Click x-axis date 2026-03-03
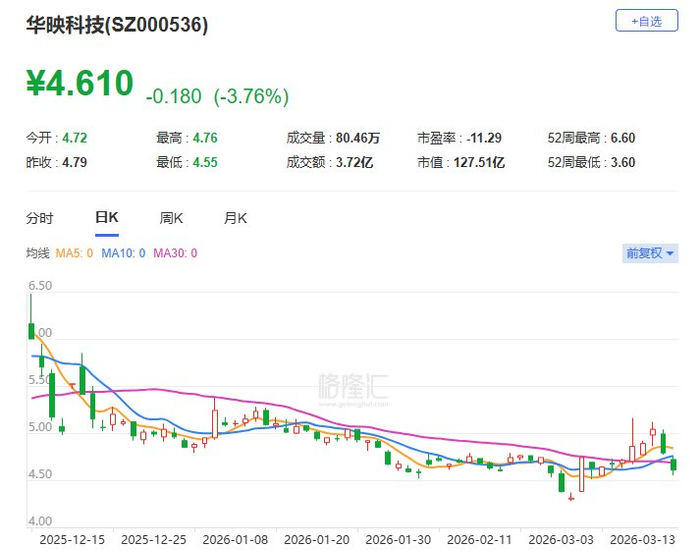The image size is (700, 554). 561,540
